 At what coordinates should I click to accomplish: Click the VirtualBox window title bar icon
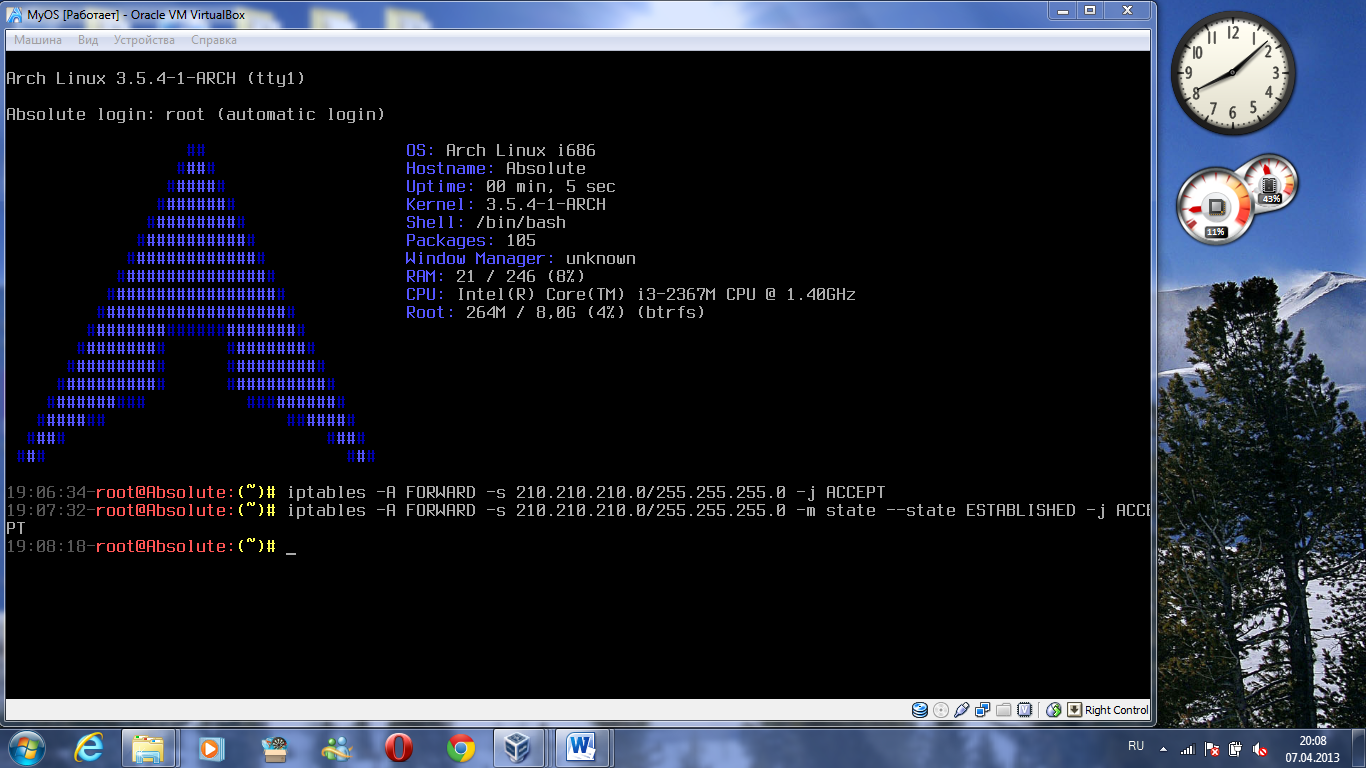tap(15, 15)
